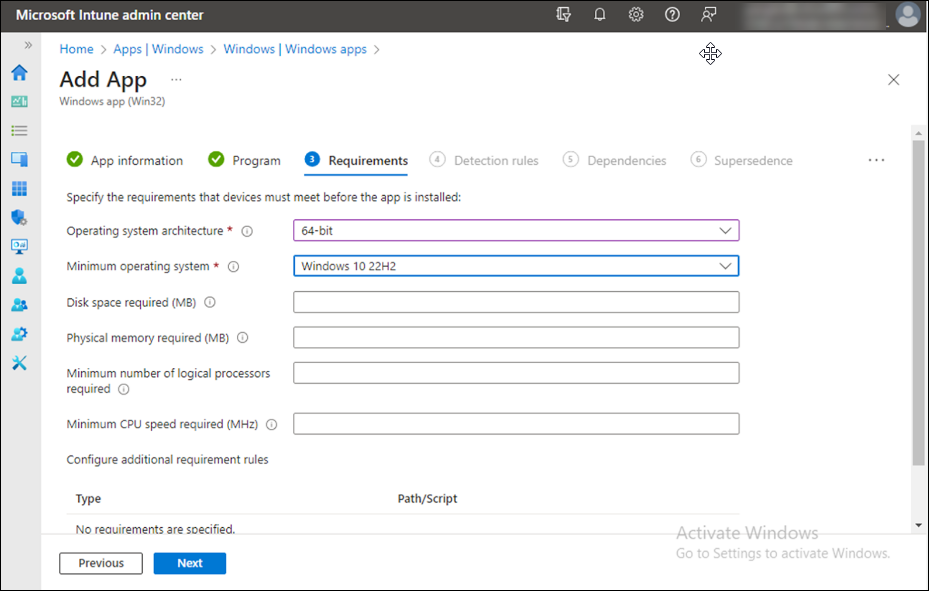Open the Dashboard icon in the sidebar
The height and width of the screenshot is (591, 929).
tap(18, 101)
